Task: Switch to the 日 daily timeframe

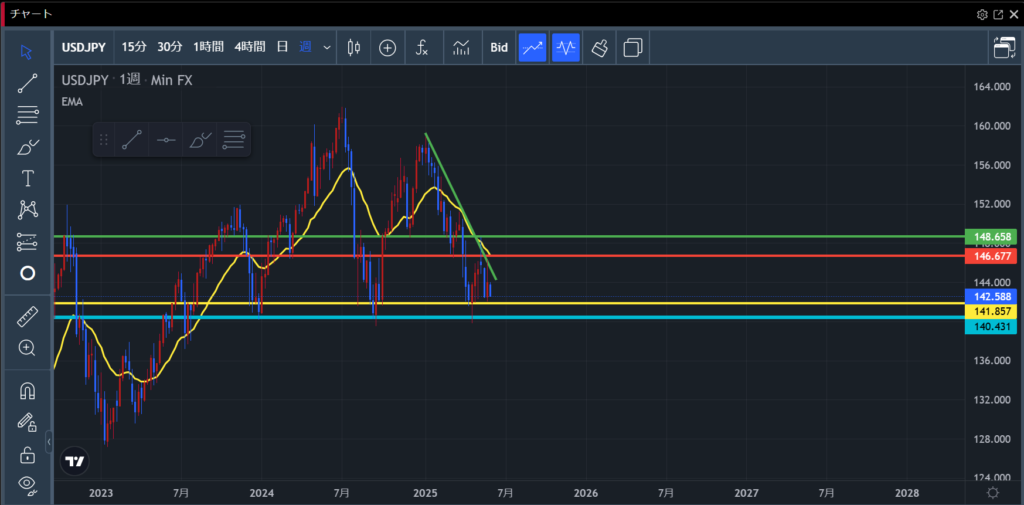Action: pyautogui.click(x=282, y=47)
